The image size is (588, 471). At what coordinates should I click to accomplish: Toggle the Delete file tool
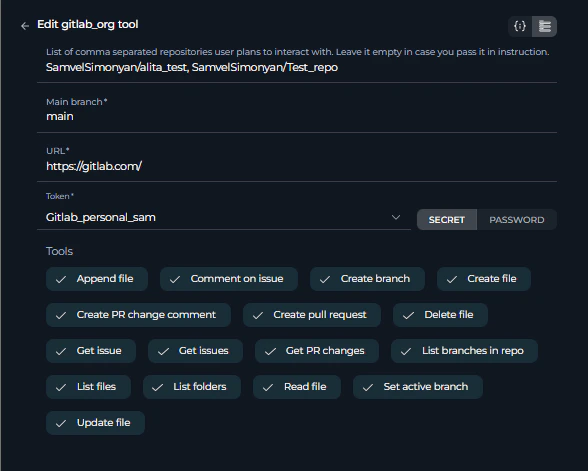coord(440,315)
